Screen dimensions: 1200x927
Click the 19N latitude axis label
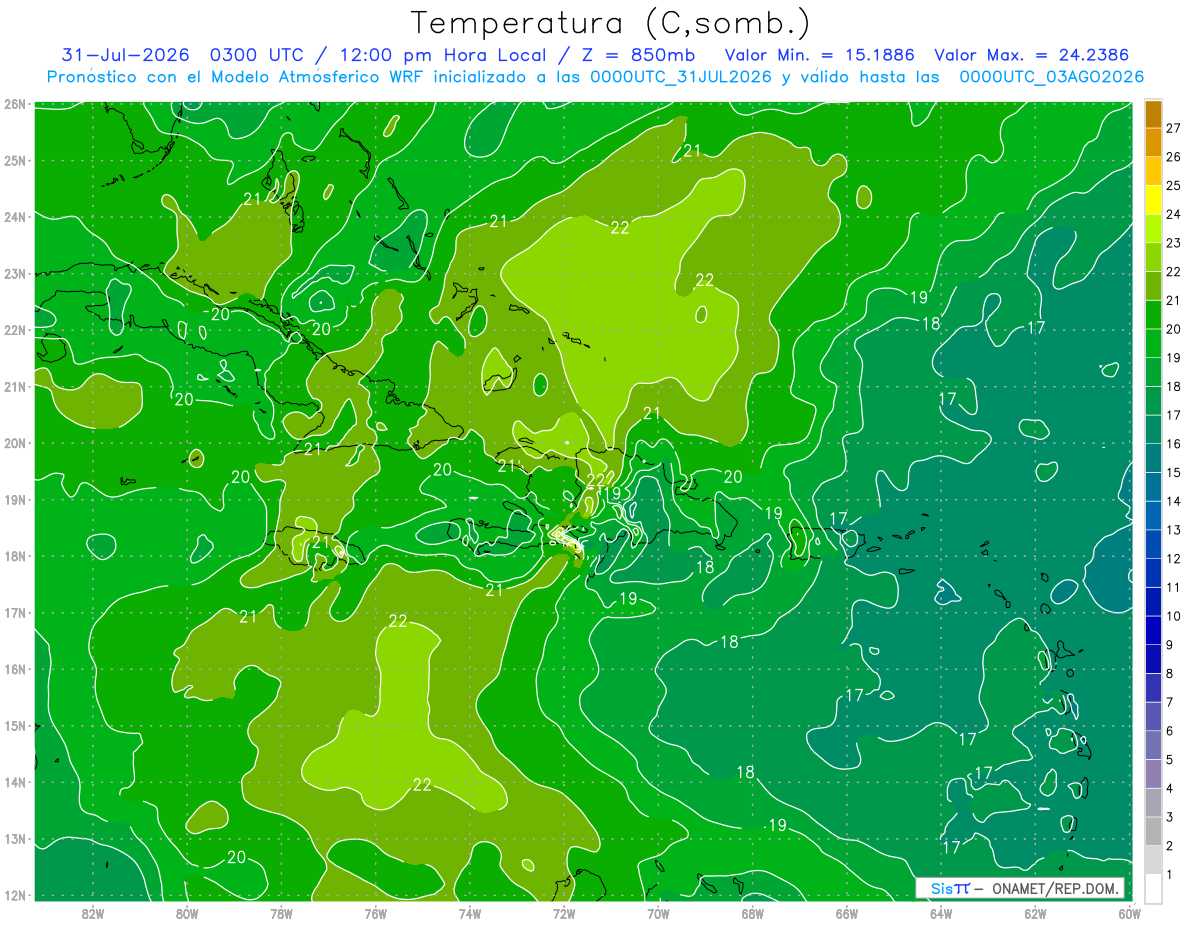15,499
